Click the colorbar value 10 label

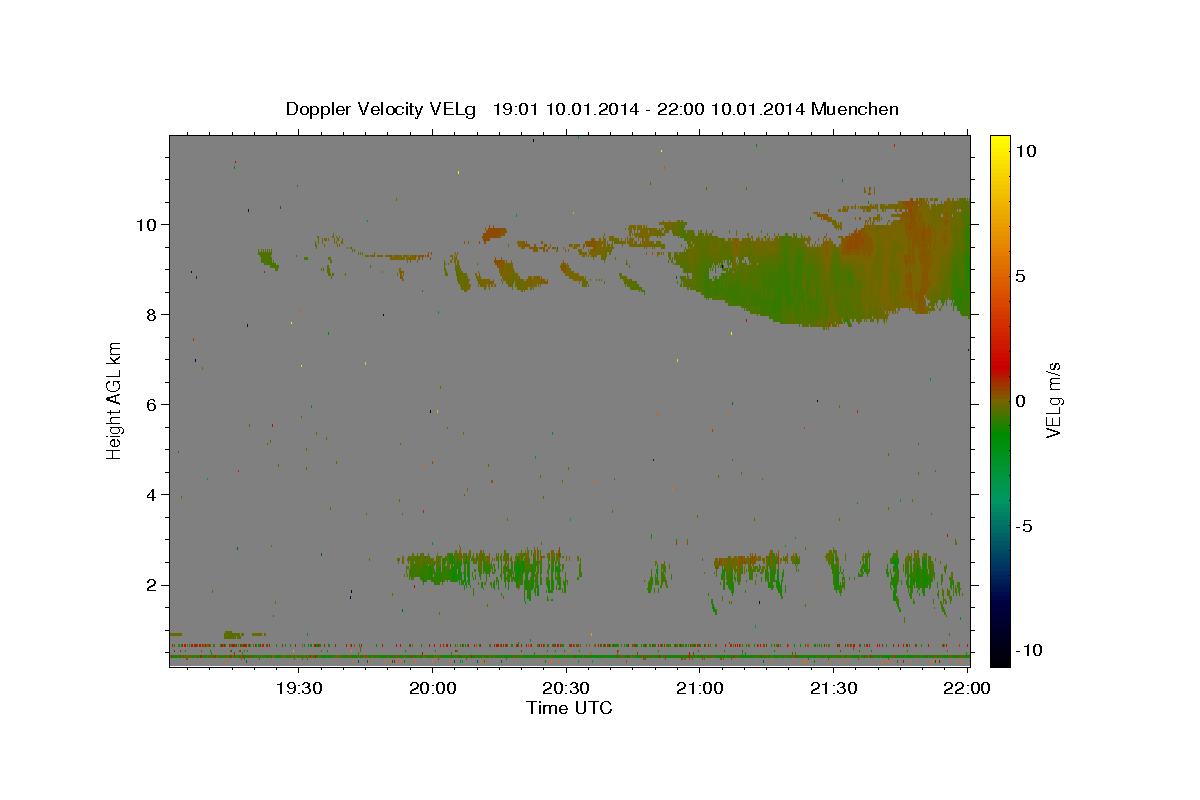(x=1025, y=150)
